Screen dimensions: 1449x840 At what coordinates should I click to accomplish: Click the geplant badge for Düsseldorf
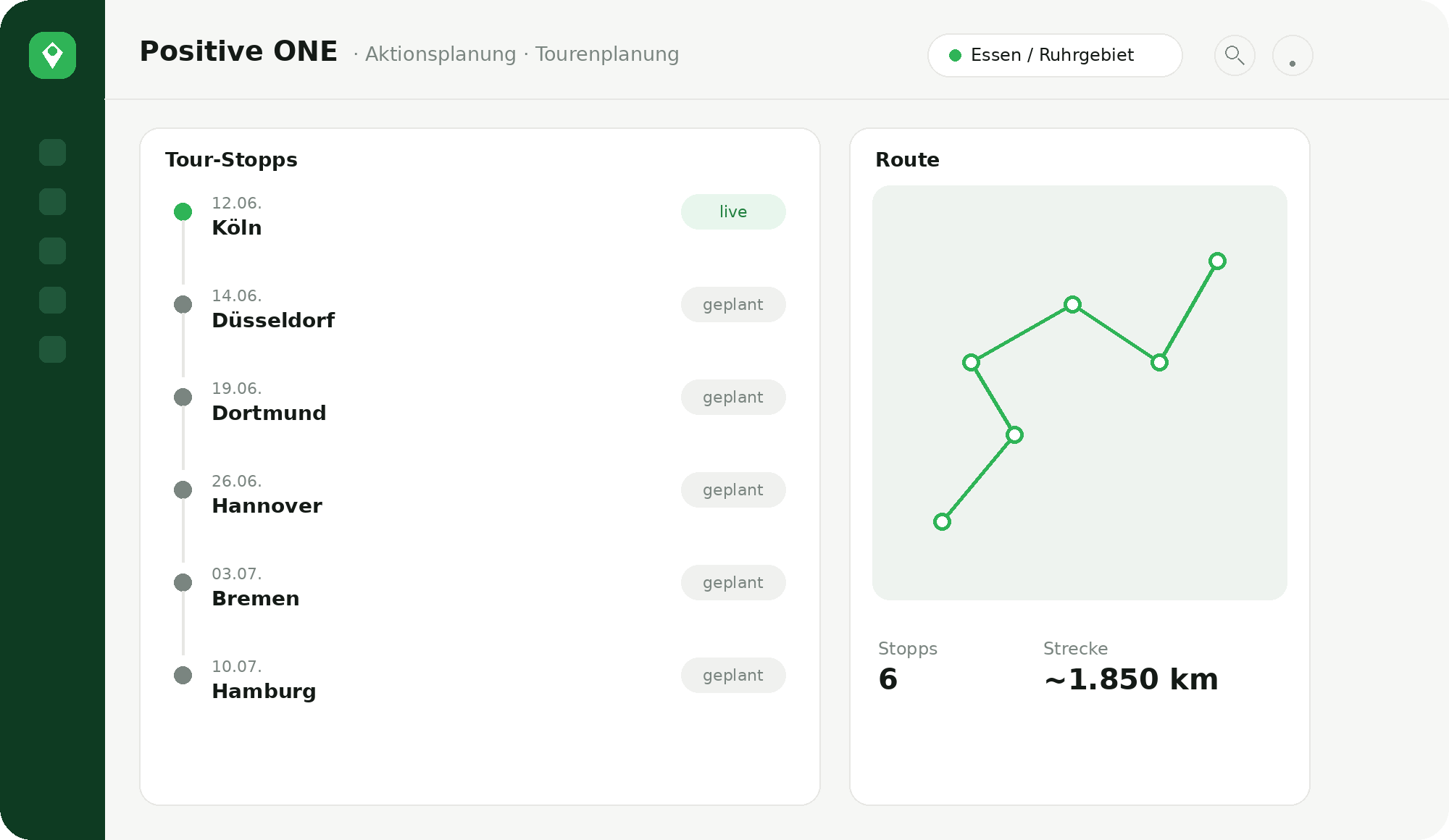(x=733, y=304)
